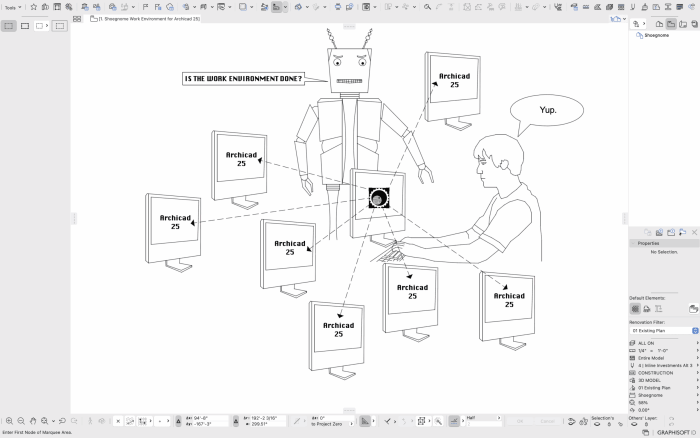Click the Previous Zoom icon
The height and width of the screenshot is (438, 700).
click(62, 421)
